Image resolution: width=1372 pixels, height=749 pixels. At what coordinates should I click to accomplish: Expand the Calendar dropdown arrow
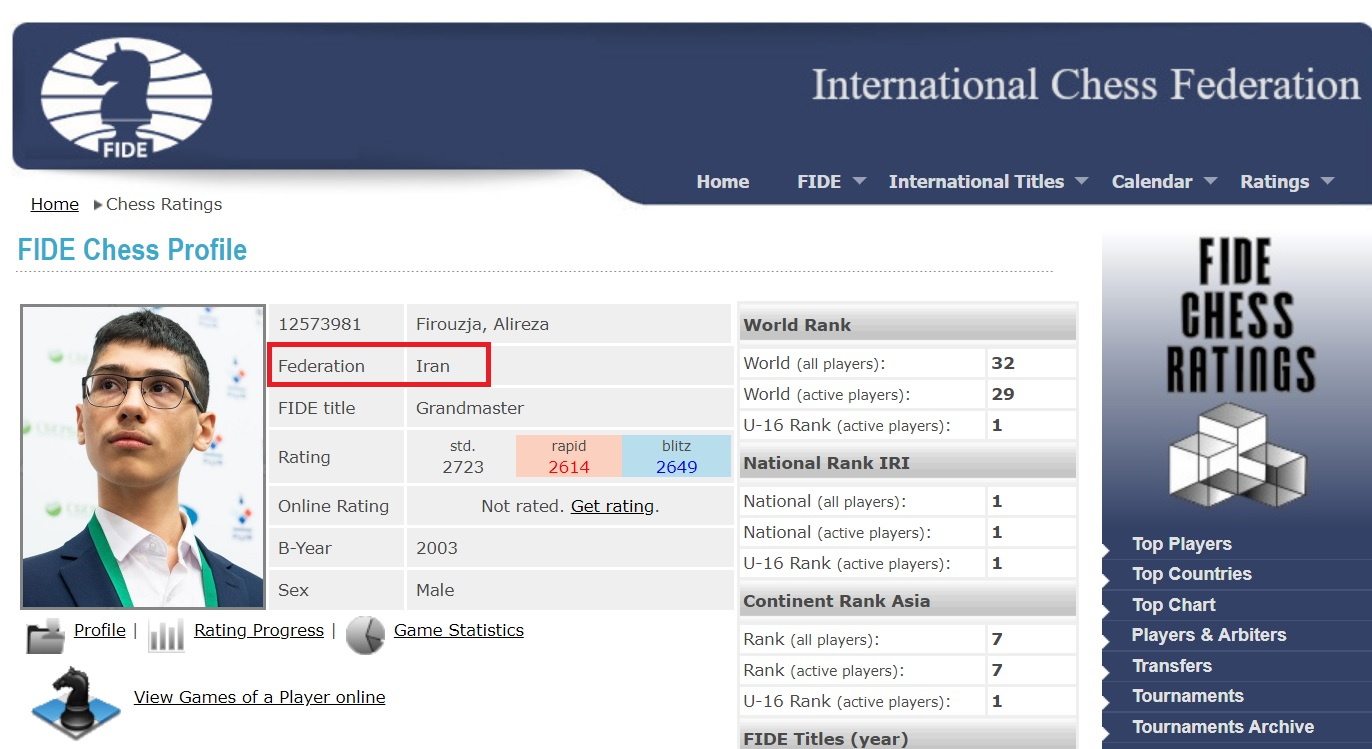point(1210,181)
